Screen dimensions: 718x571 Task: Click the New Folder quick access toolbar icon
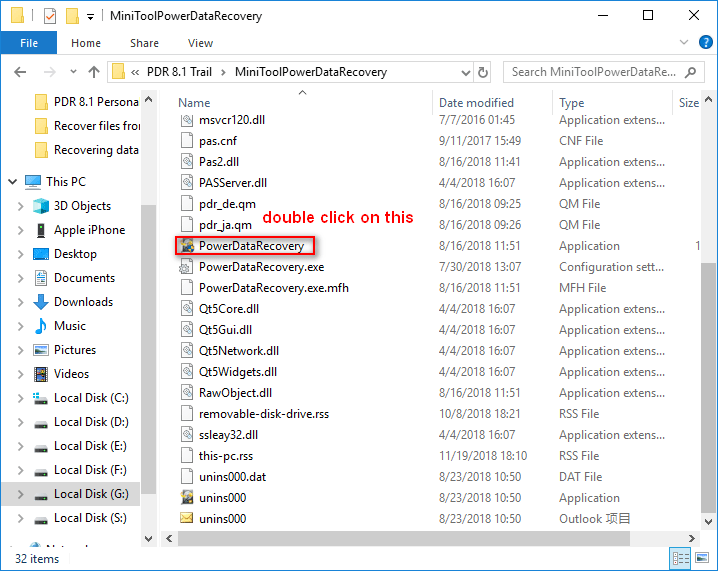pos(72,16)
